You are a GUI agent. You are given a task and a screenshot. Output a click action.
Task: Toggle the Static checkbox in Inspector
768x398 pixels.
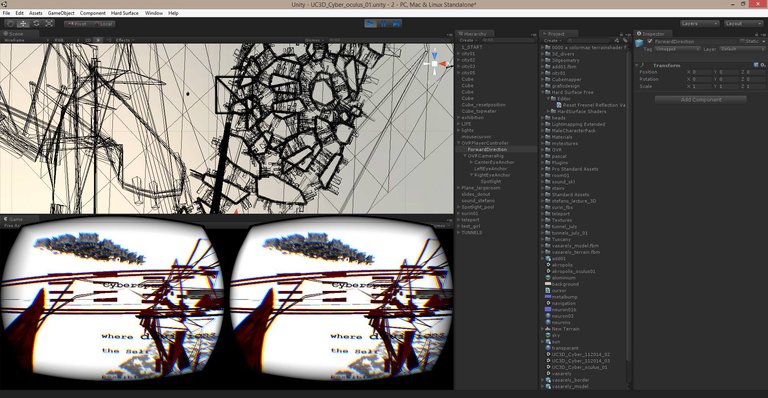tap(742, 41)
